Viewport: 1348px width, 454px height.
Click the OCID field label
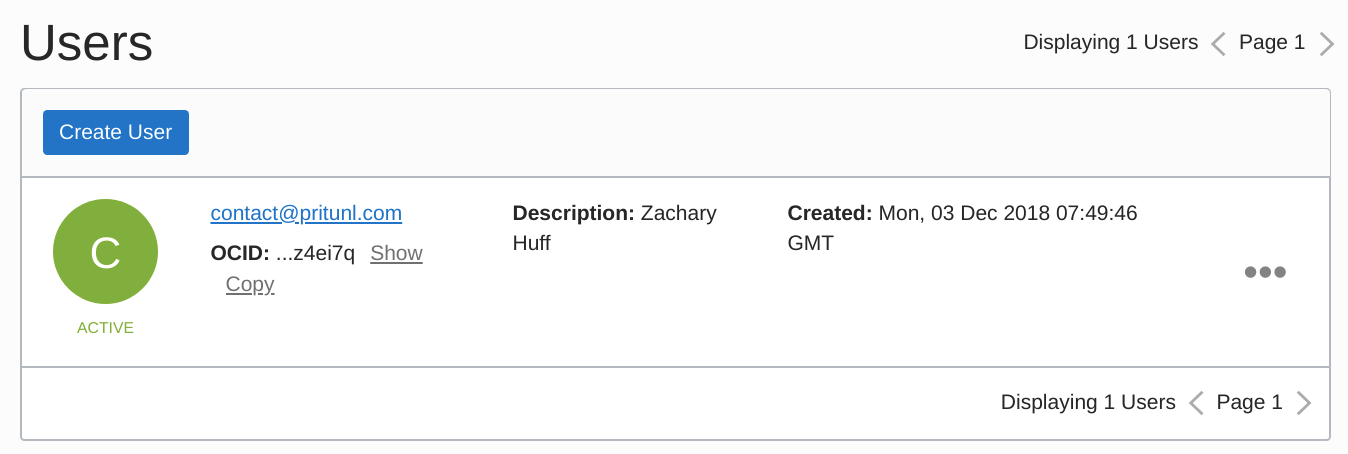tap(240, 253)
